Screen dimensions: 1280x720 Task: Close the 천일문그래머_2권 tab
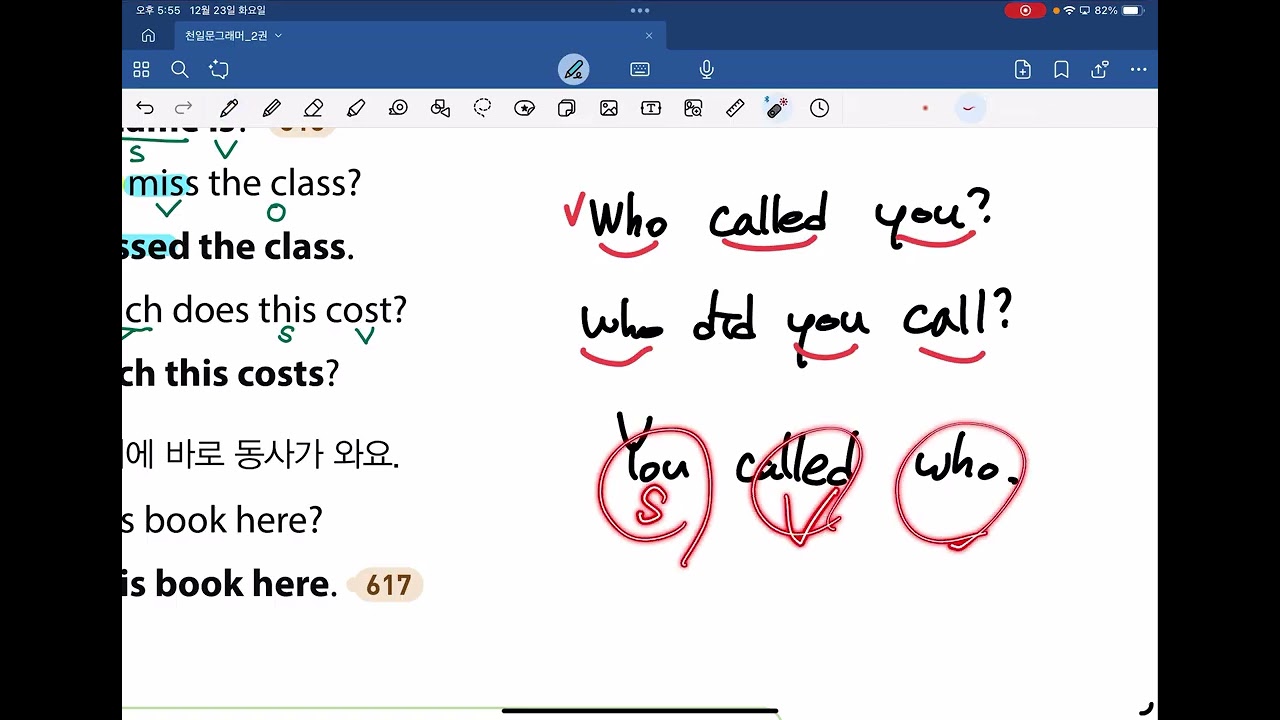pos(648,36)
